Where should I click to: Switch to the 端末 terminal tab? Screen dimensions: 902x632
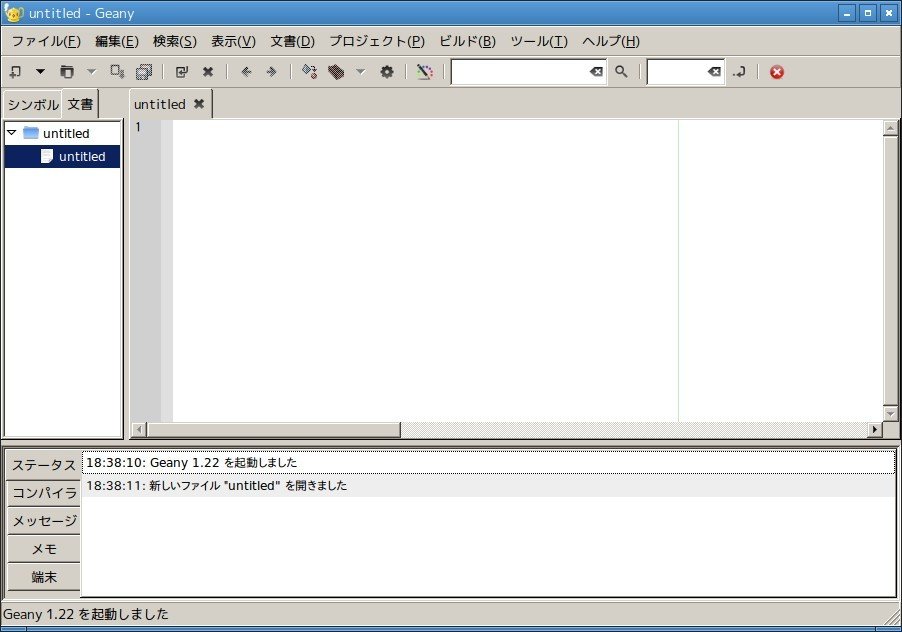(x=44, y=577)
